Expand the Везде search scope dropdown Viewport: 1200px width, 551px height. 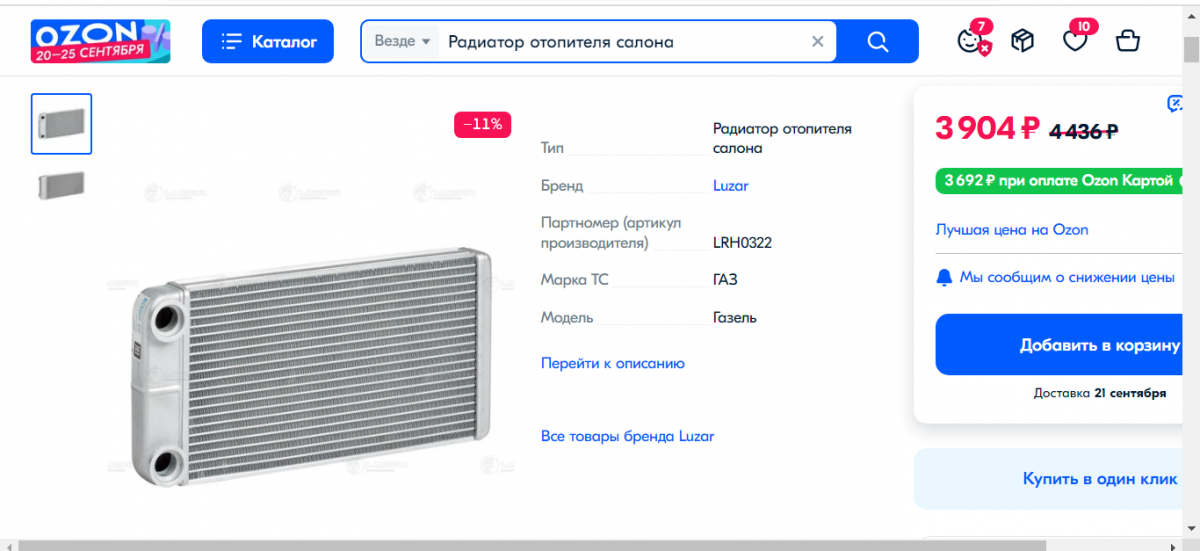tap(403, 41)
